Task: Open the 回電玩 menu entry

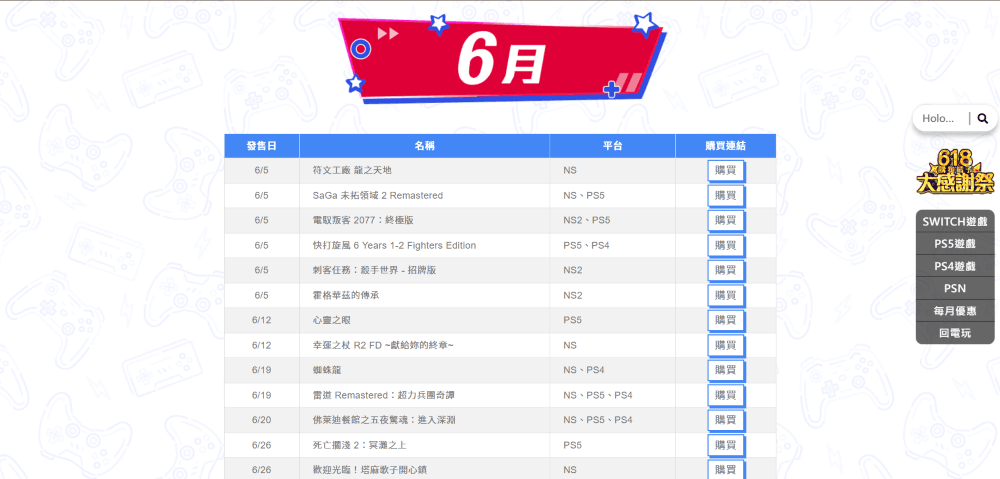Action: 955,333
